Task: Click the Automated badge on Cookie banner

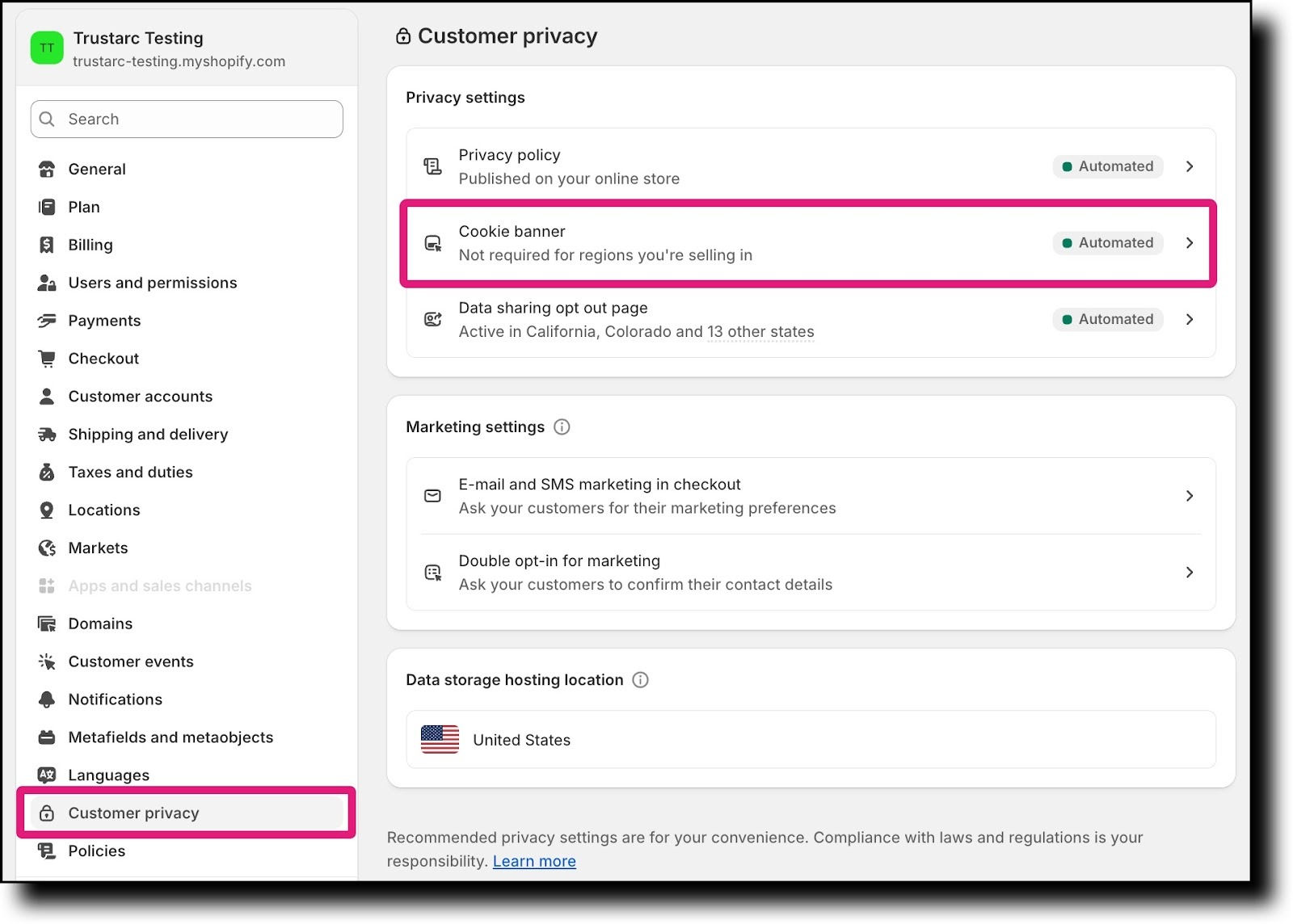Action: pyautogui.click(x=1108, y=243)
